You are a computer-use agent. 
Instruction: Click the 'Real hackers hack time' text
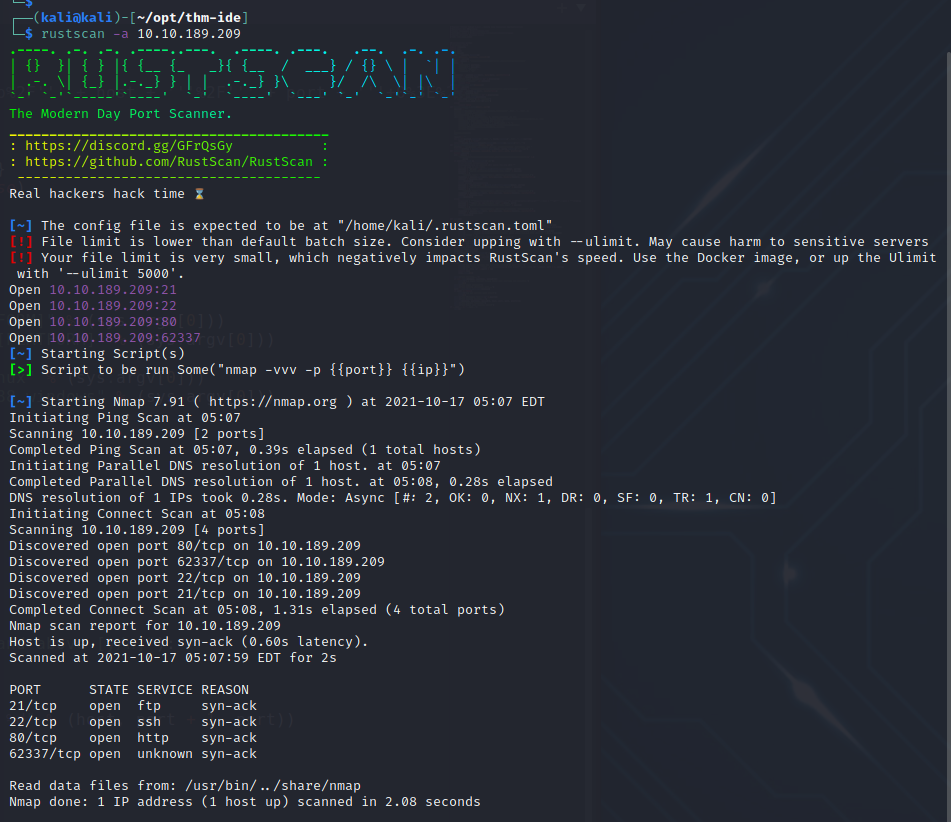pyautogui.click(x=96, y=194)
